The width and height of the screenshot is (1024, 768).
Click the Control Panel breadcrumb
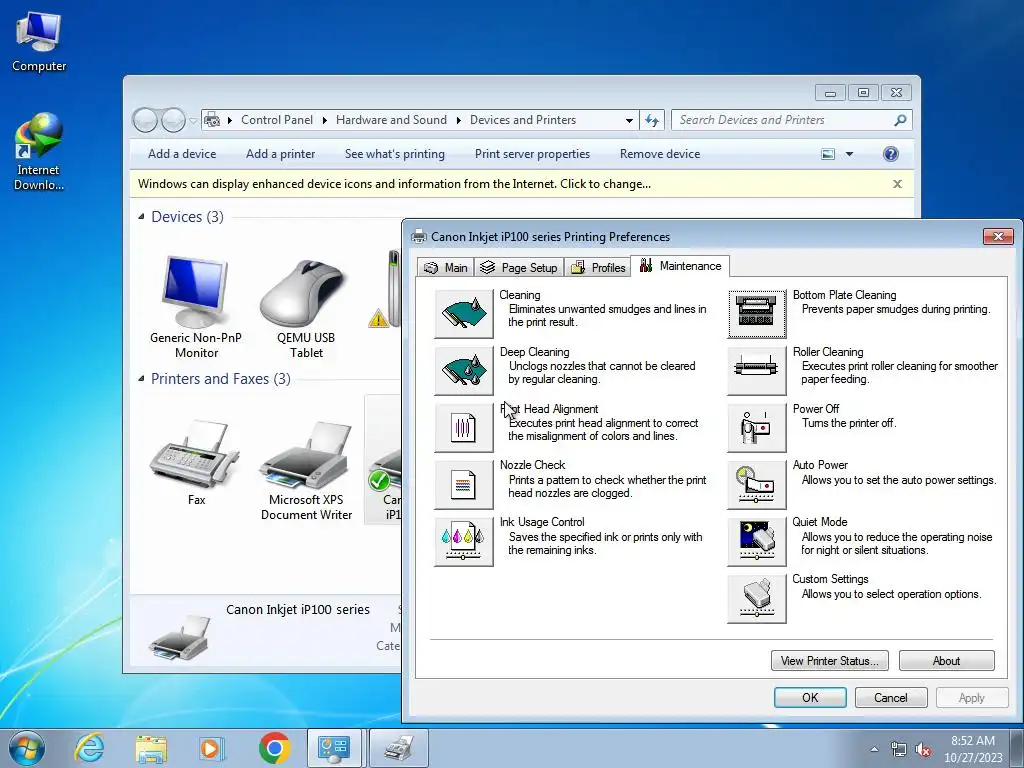tap(277, 120)
